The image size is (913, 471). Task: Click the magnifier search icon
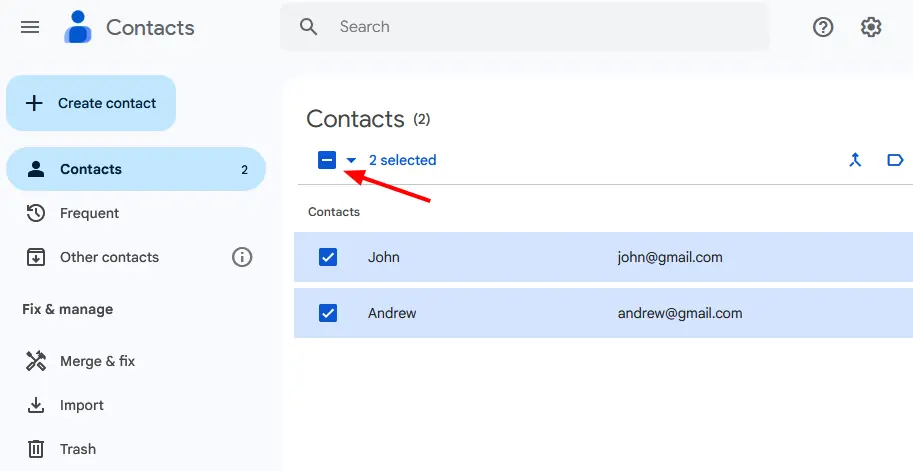[309, 27]
